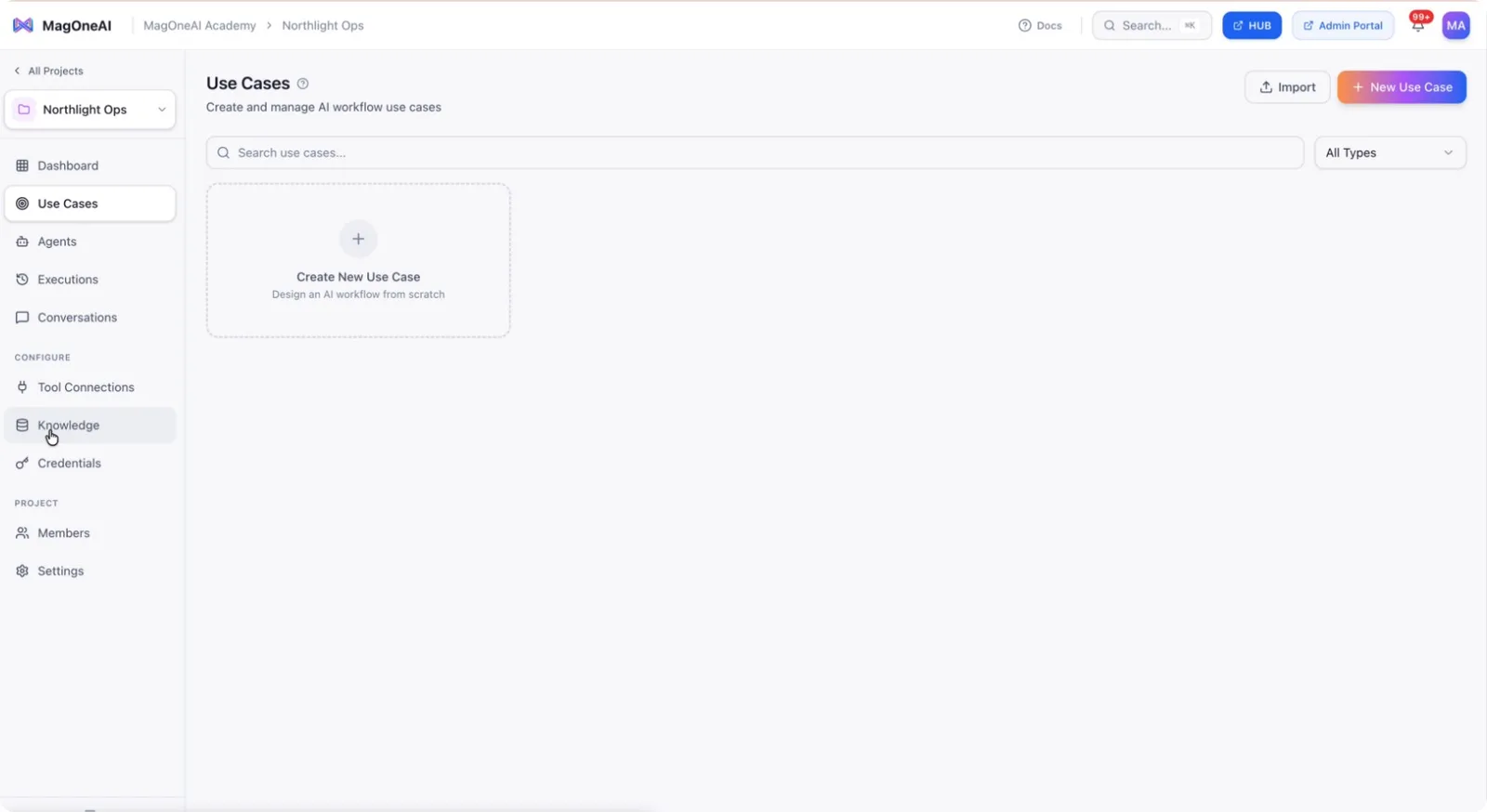
Task: Open Tool Connections under Configure
Action: click(x=90, y=387)
